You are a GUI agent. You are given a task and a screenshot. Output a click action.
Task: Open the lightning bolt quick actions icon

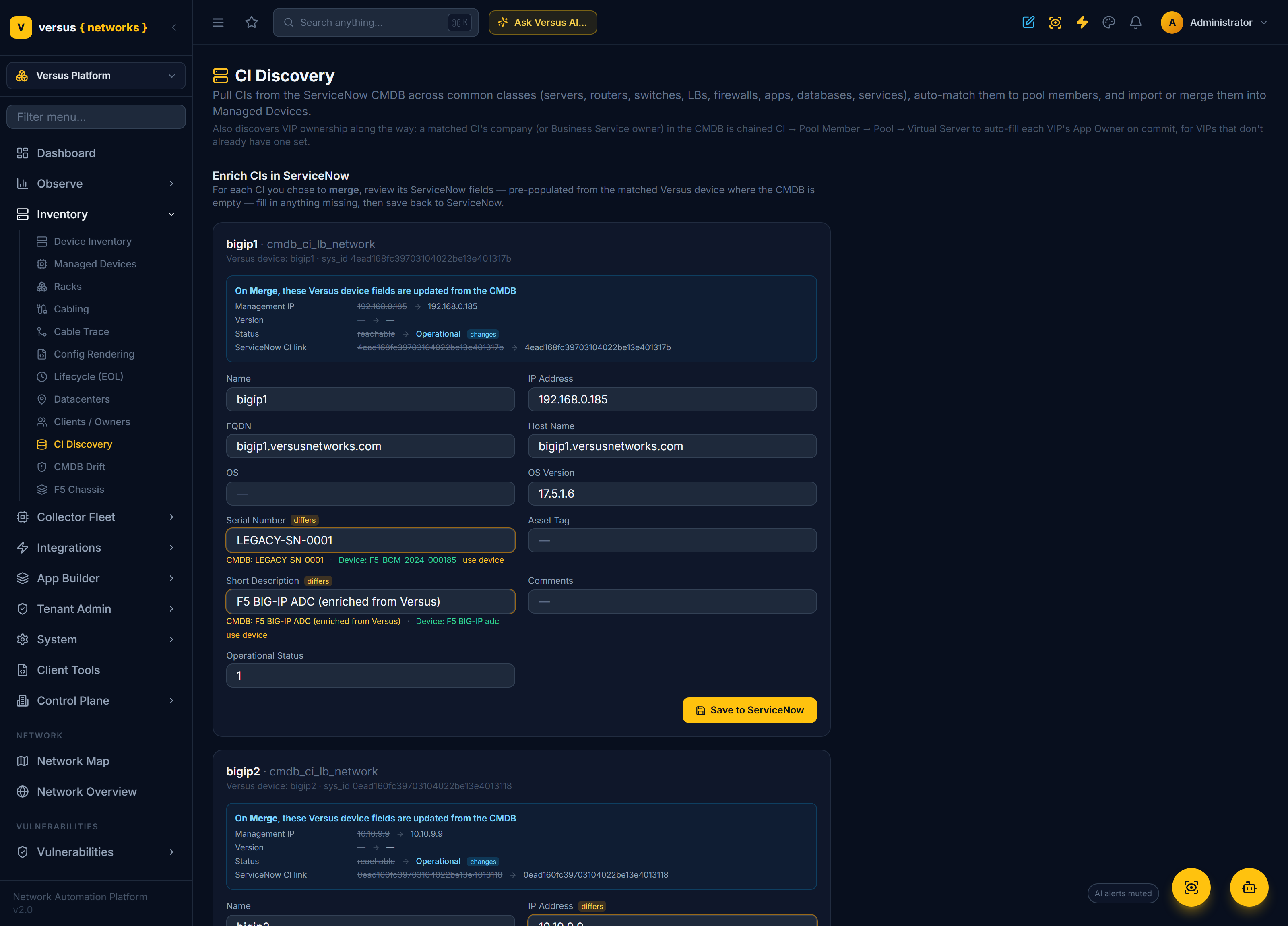tap(1082, 23)
